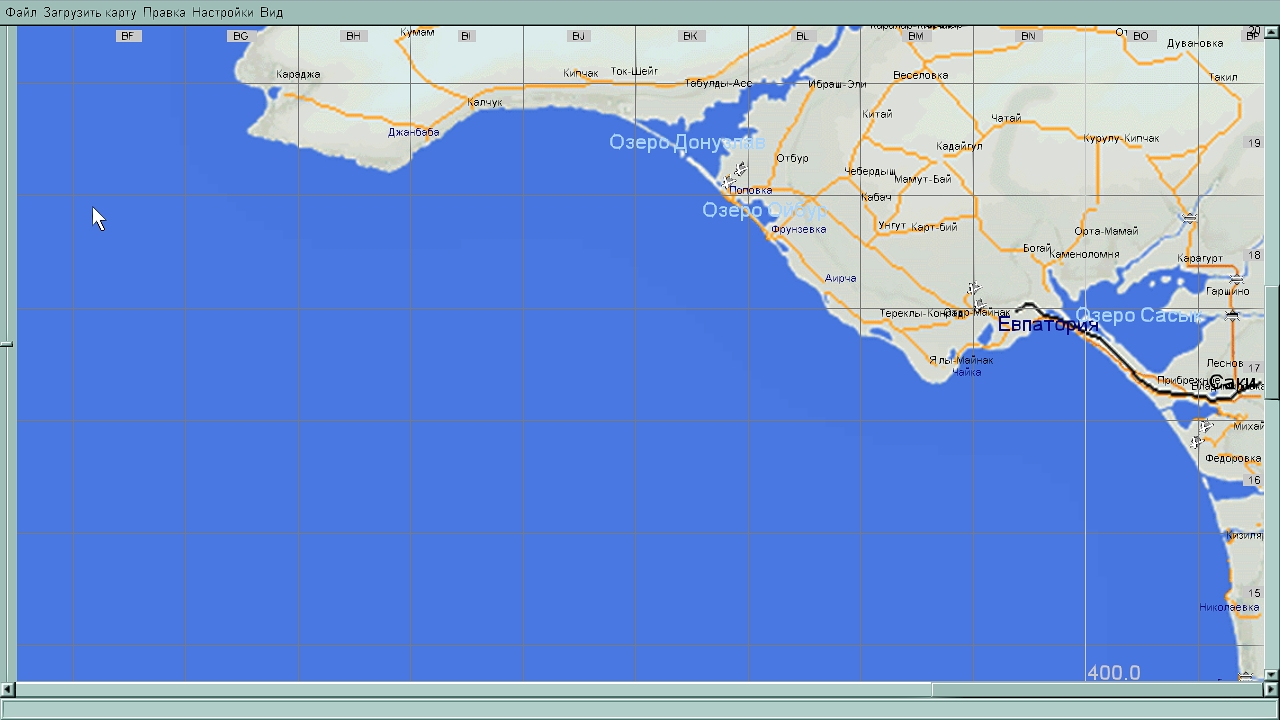
Task: Click the Курулу-Кипчак label
Action: coord(1121,138)
